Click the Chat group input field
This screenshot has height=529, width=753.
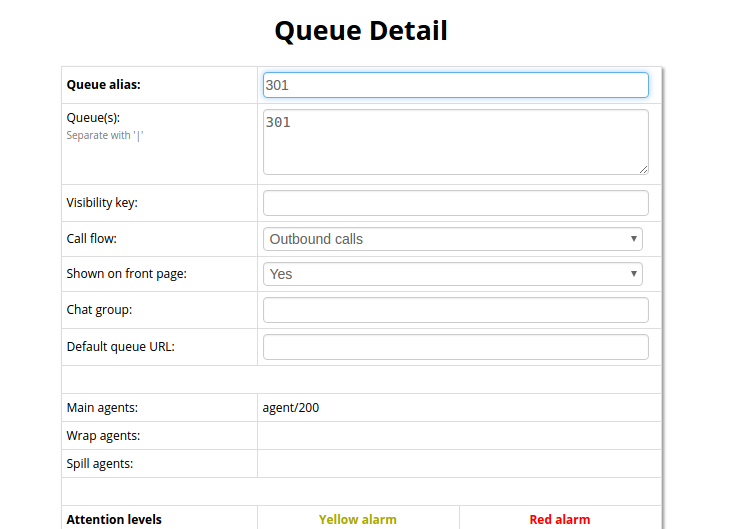[455, 310]
